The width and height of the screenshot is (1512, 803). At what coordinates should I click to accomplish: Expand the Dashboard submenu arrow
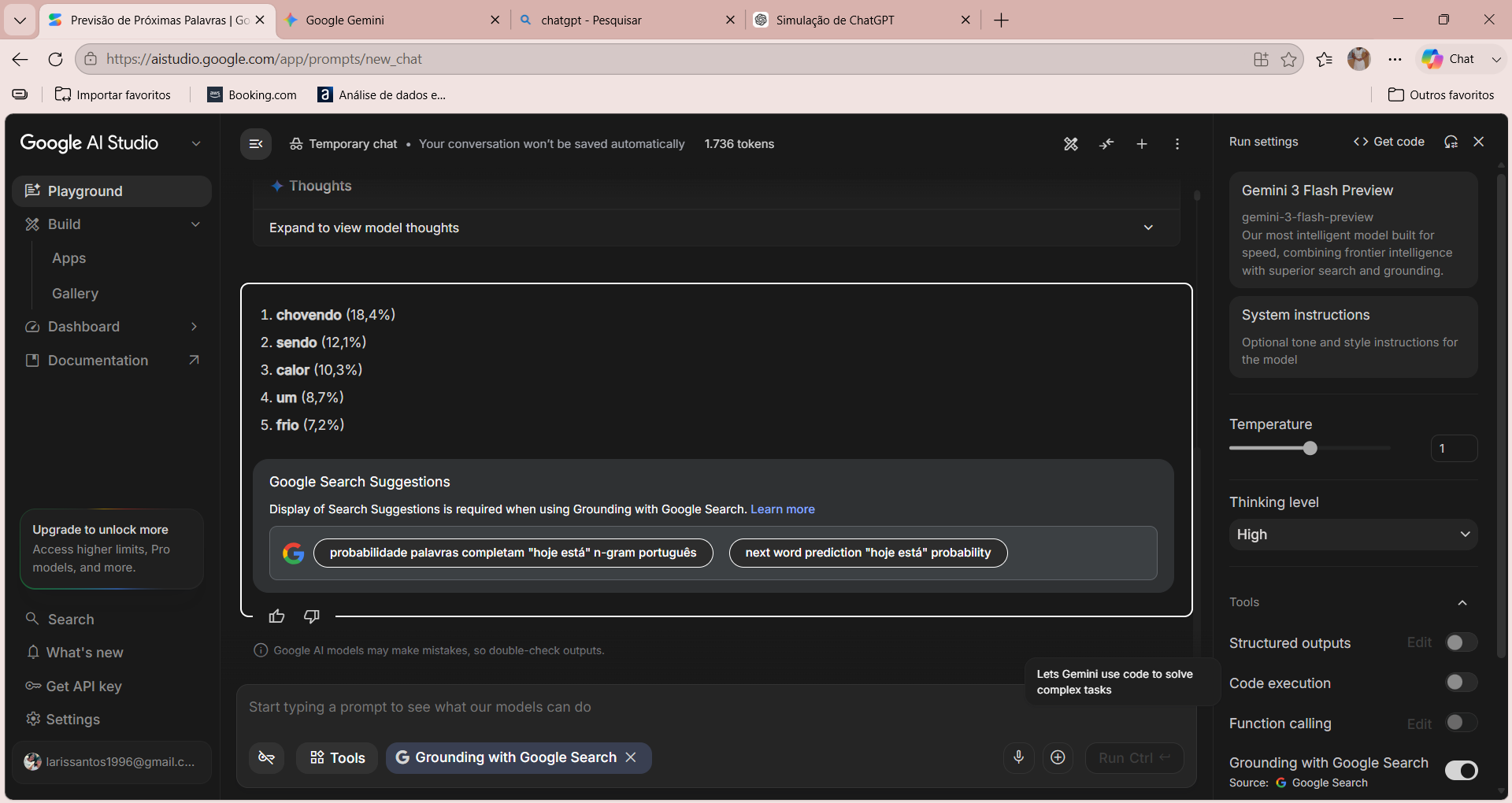194,327
